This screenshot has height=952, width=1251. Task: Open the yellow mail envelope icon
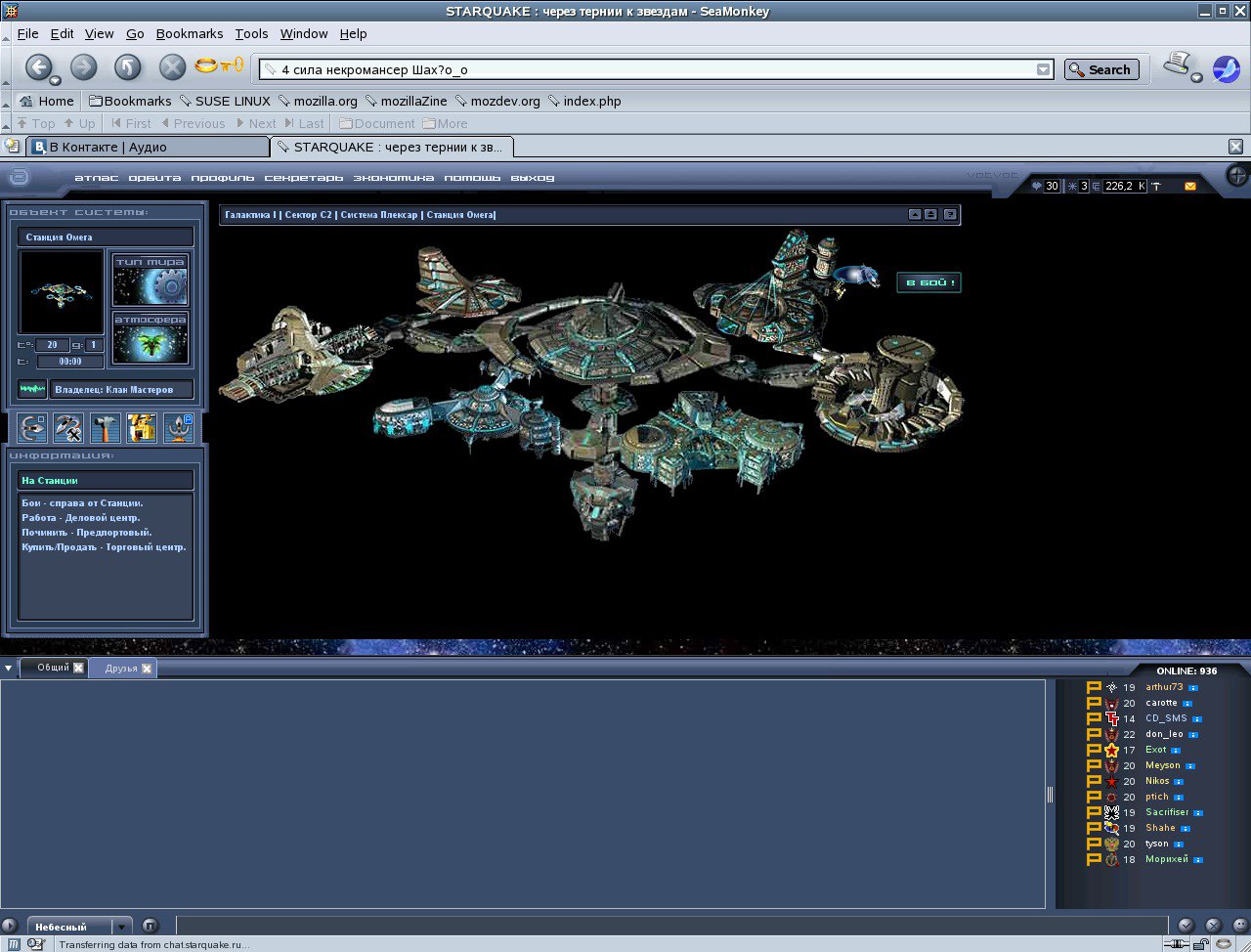[x=1189, y=186]
